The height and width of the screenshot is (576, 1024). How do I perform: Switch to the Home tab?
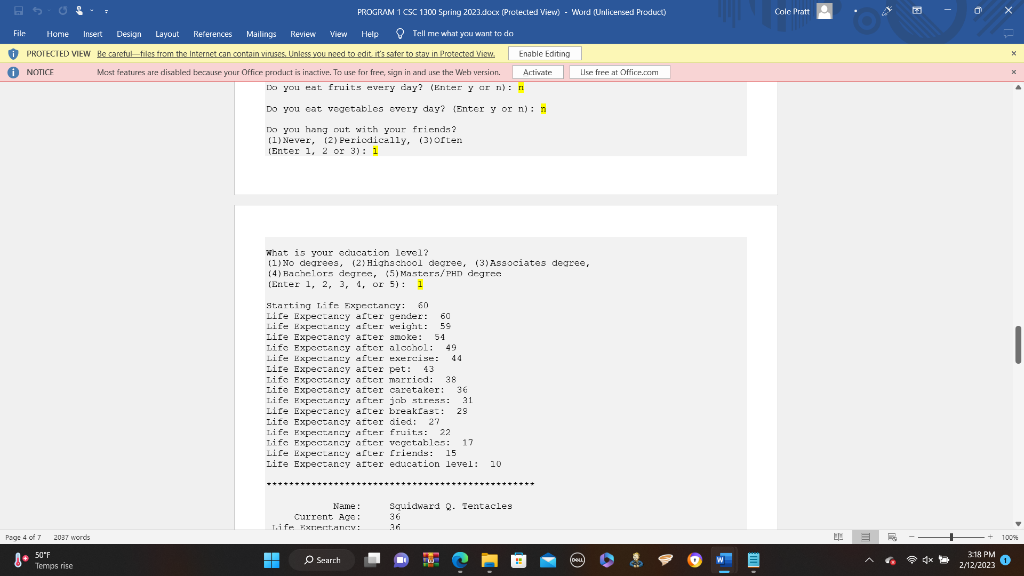tap(57, 34)
